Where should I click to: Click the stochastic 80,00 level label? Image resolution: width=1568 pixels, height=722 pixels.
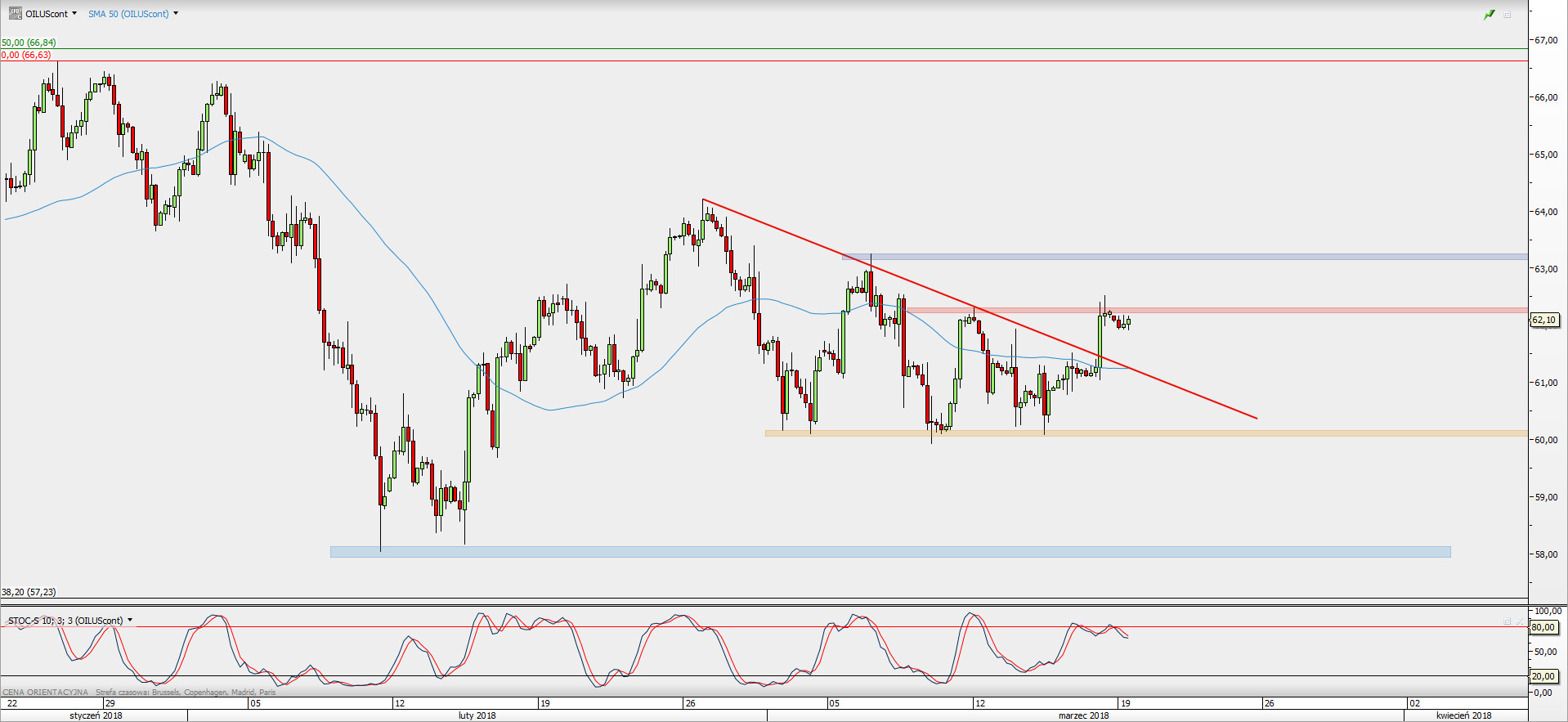coord(1543,628)
